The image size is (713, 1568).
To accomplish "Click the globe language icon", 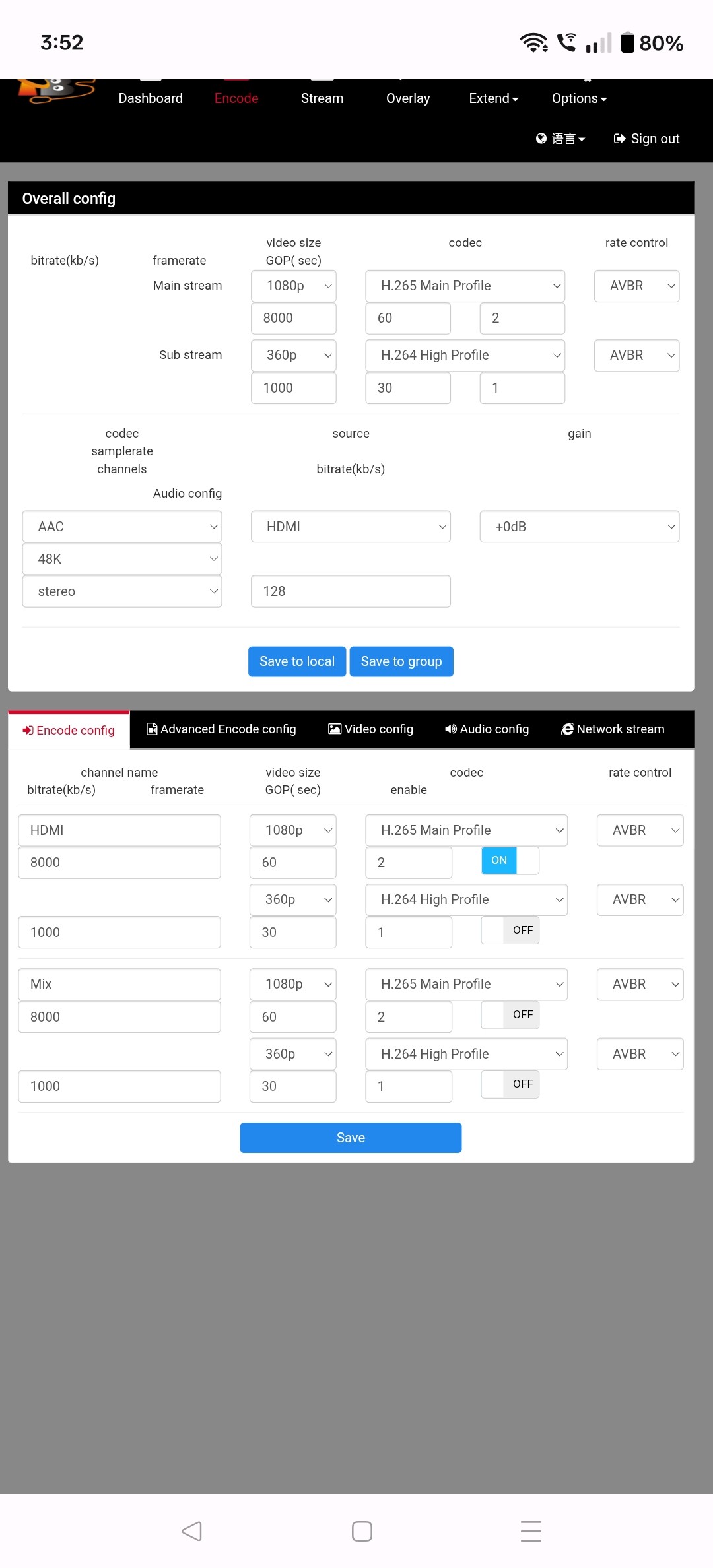I will (x=541, y=139).
